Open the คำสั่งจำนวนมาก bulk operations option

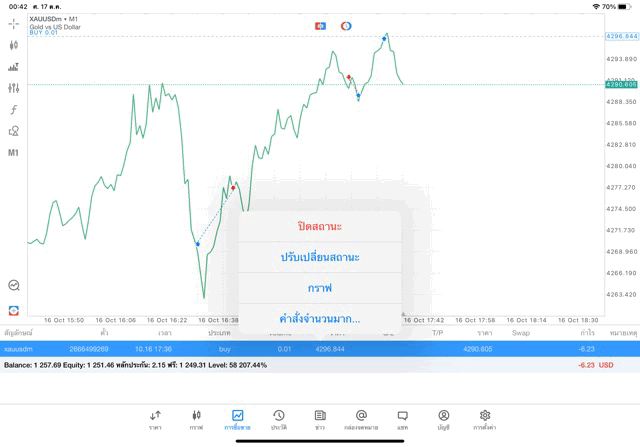coord(320,319)
